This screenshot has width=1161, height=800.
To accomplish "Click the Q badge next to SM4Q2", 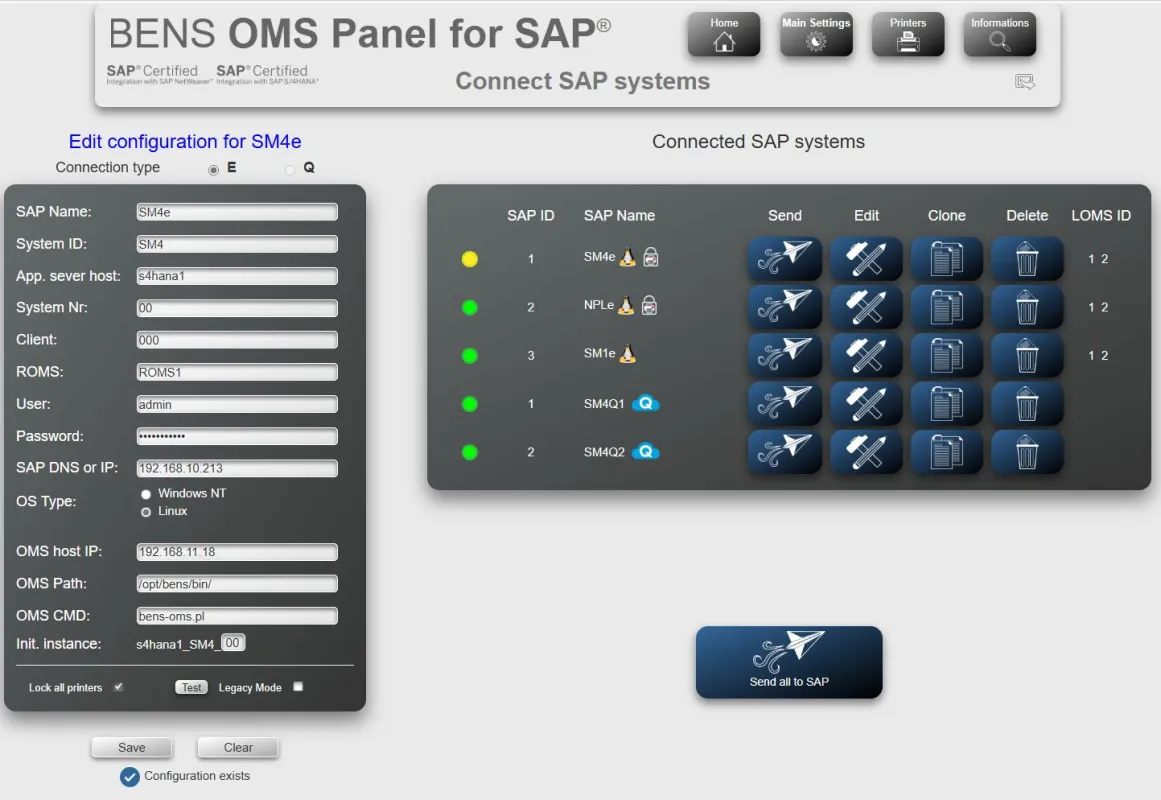I will point(646,451).
